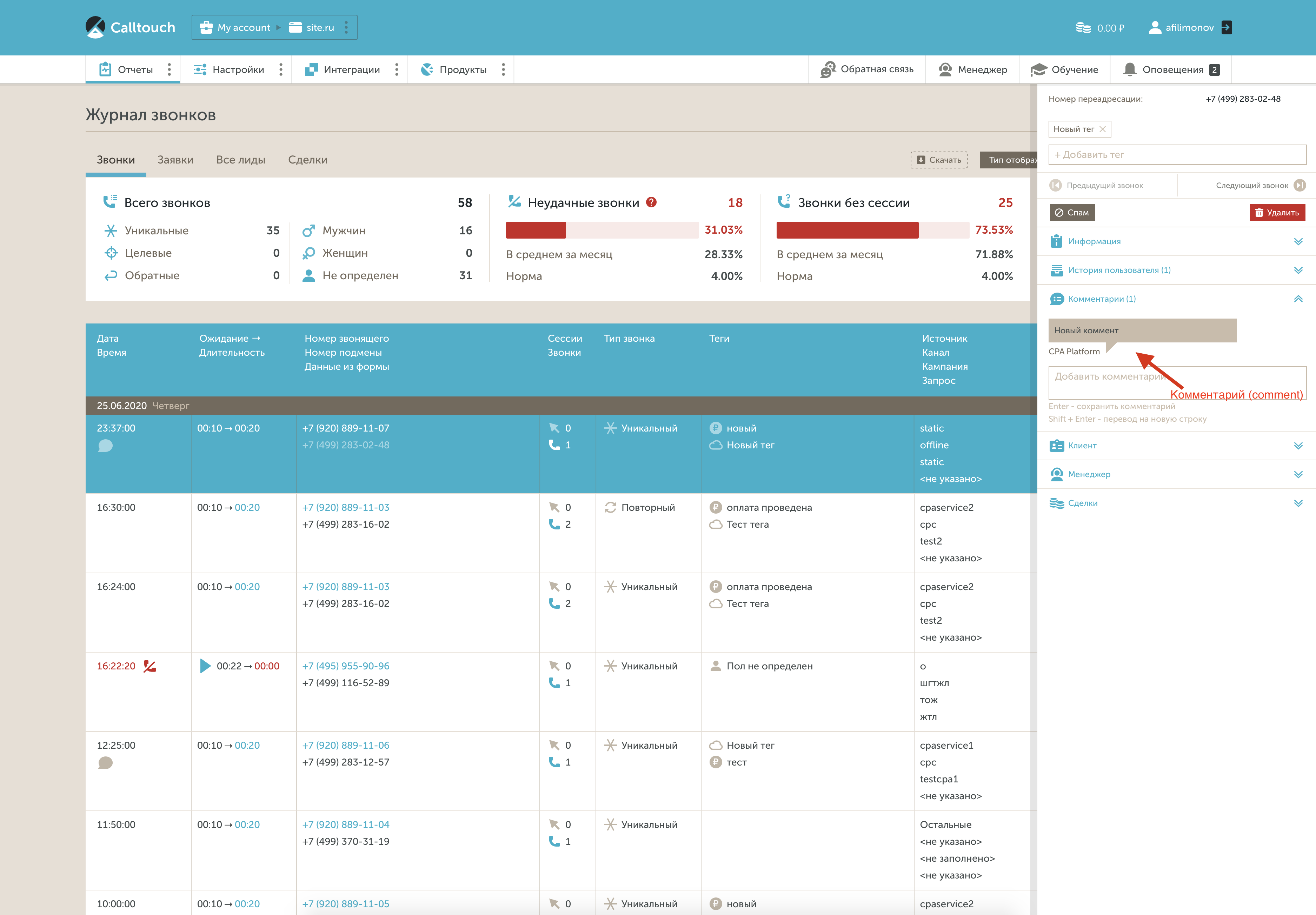
Task: Expand the Менеджер panel section
Action: pos(1177,474)
